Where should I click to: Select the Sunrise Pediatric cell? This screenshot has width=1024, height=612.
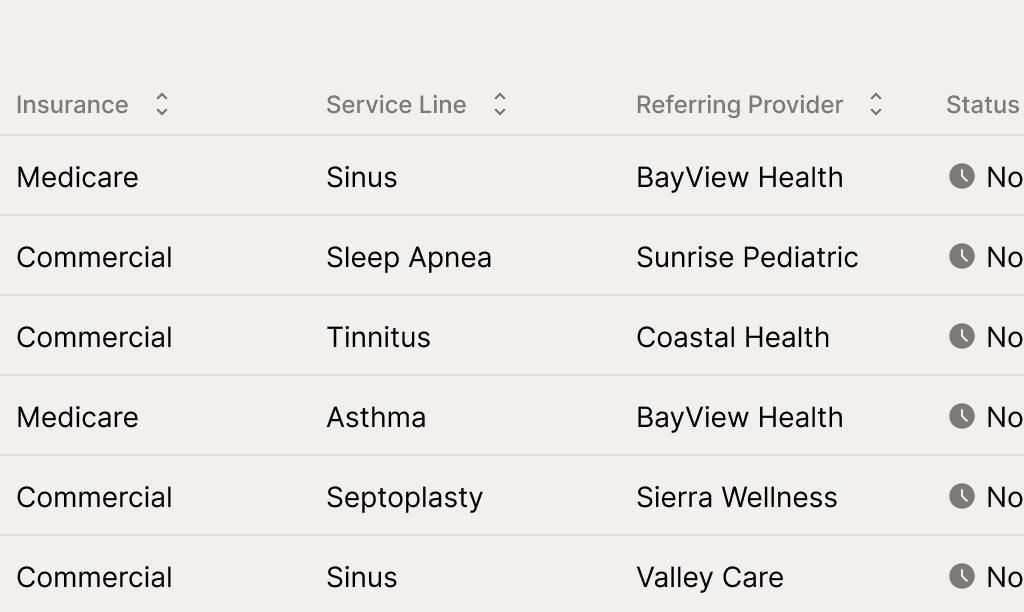[x=747, y=257]
